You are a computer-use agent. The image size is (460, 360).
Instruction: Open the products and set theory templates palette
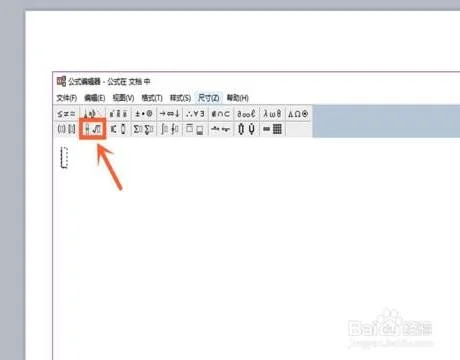point(247,129)
